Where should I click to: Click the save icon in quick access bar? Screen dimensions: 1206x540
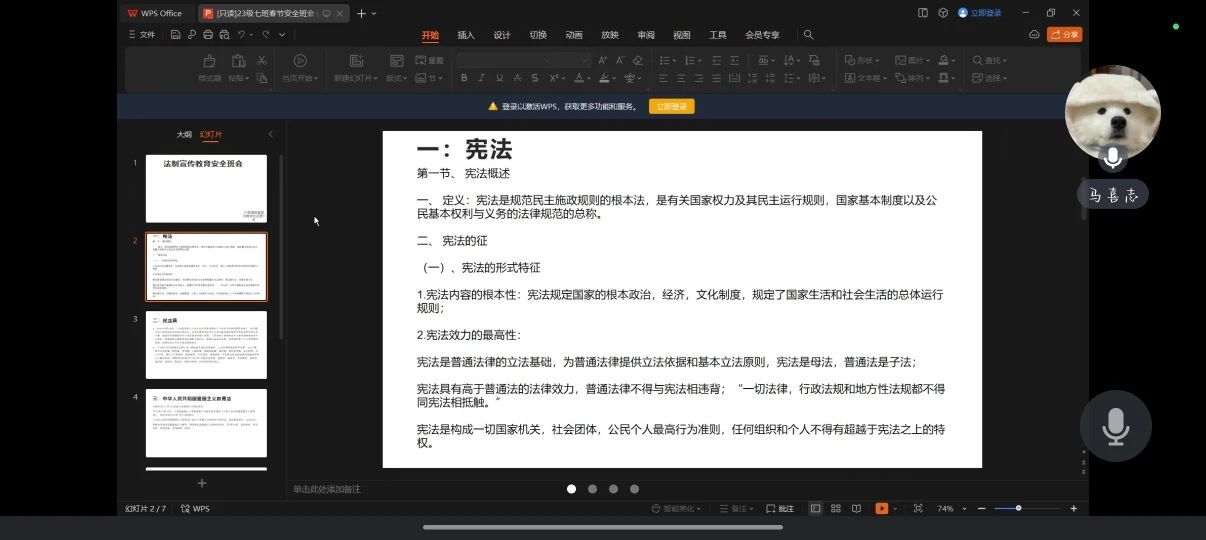(176, 35)
